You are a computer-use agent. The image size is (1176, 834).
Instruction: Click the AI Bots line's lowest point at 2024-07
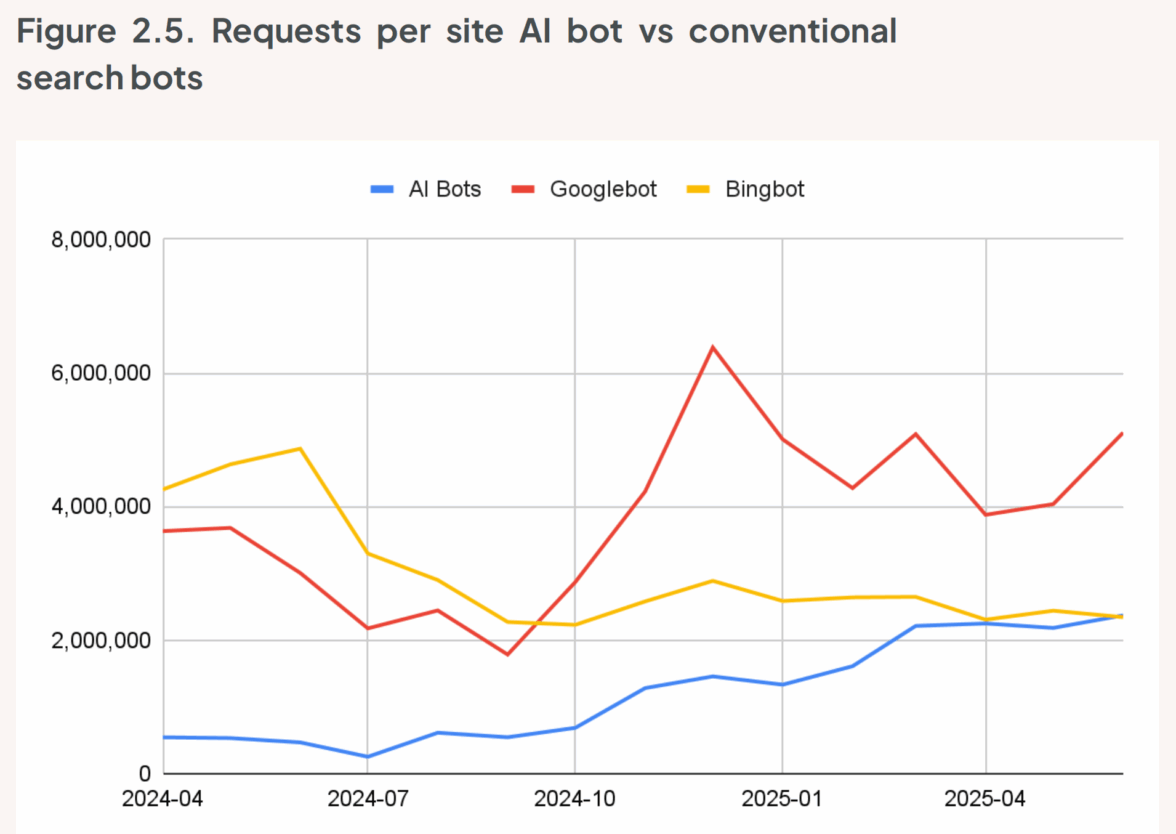coord(367,757)
